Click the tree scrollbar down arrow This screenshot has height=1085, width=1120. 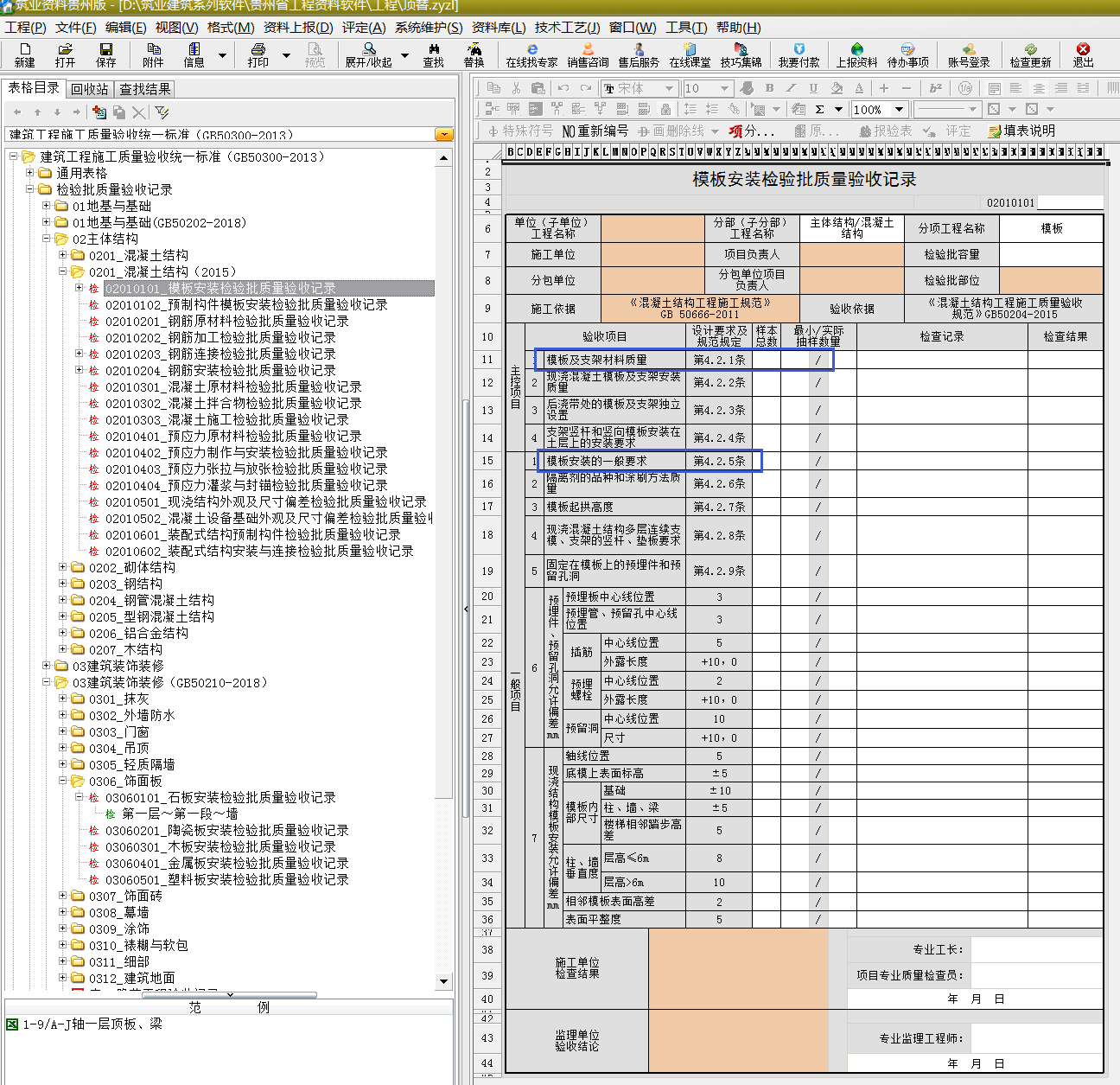(444, 981)
